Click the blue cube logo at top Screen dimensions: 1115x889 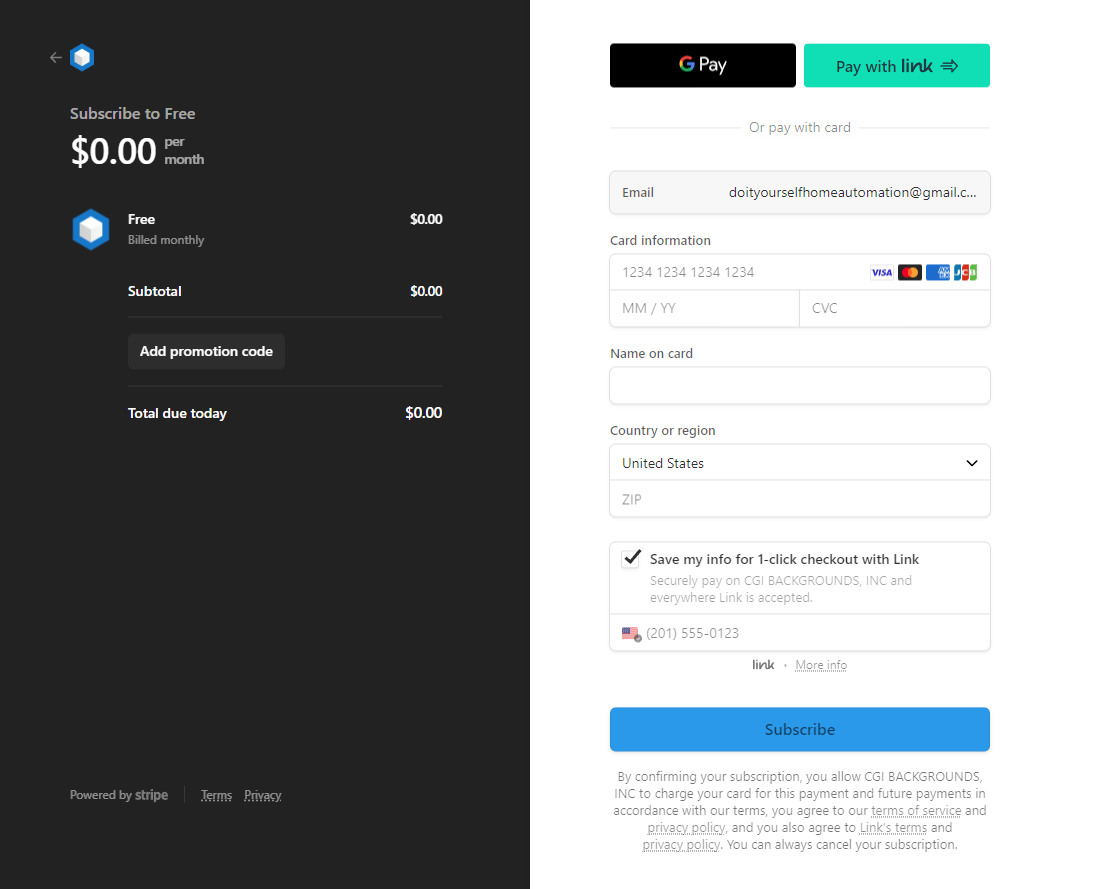pos(82,58)
